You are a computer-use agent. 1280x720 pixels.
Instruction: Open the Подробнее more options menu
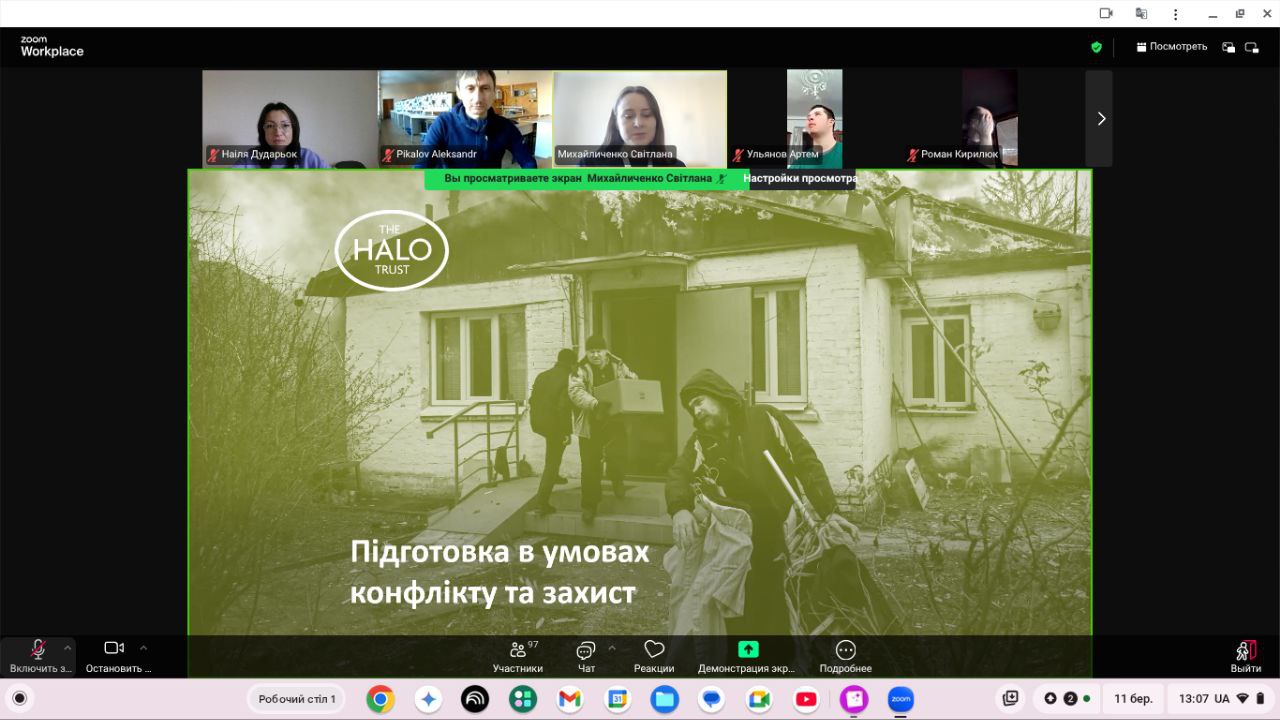point(845,655)
